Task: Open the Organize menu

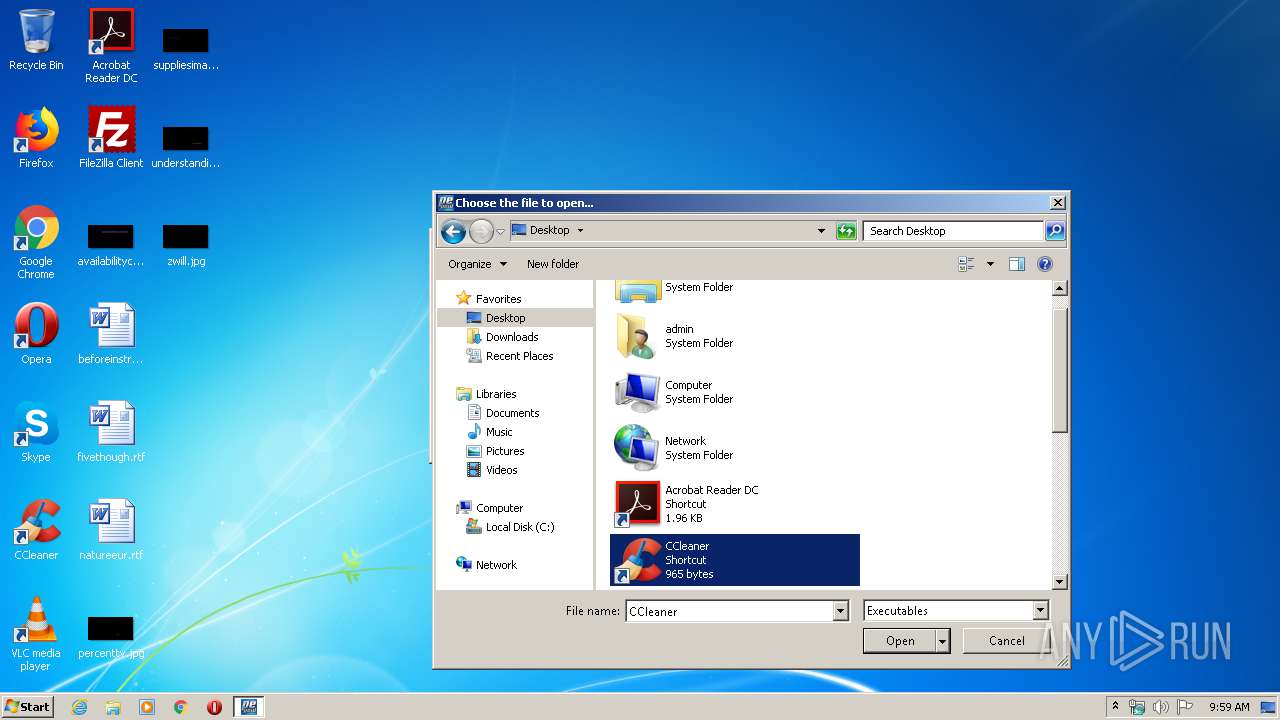Action: pos(477,264)
